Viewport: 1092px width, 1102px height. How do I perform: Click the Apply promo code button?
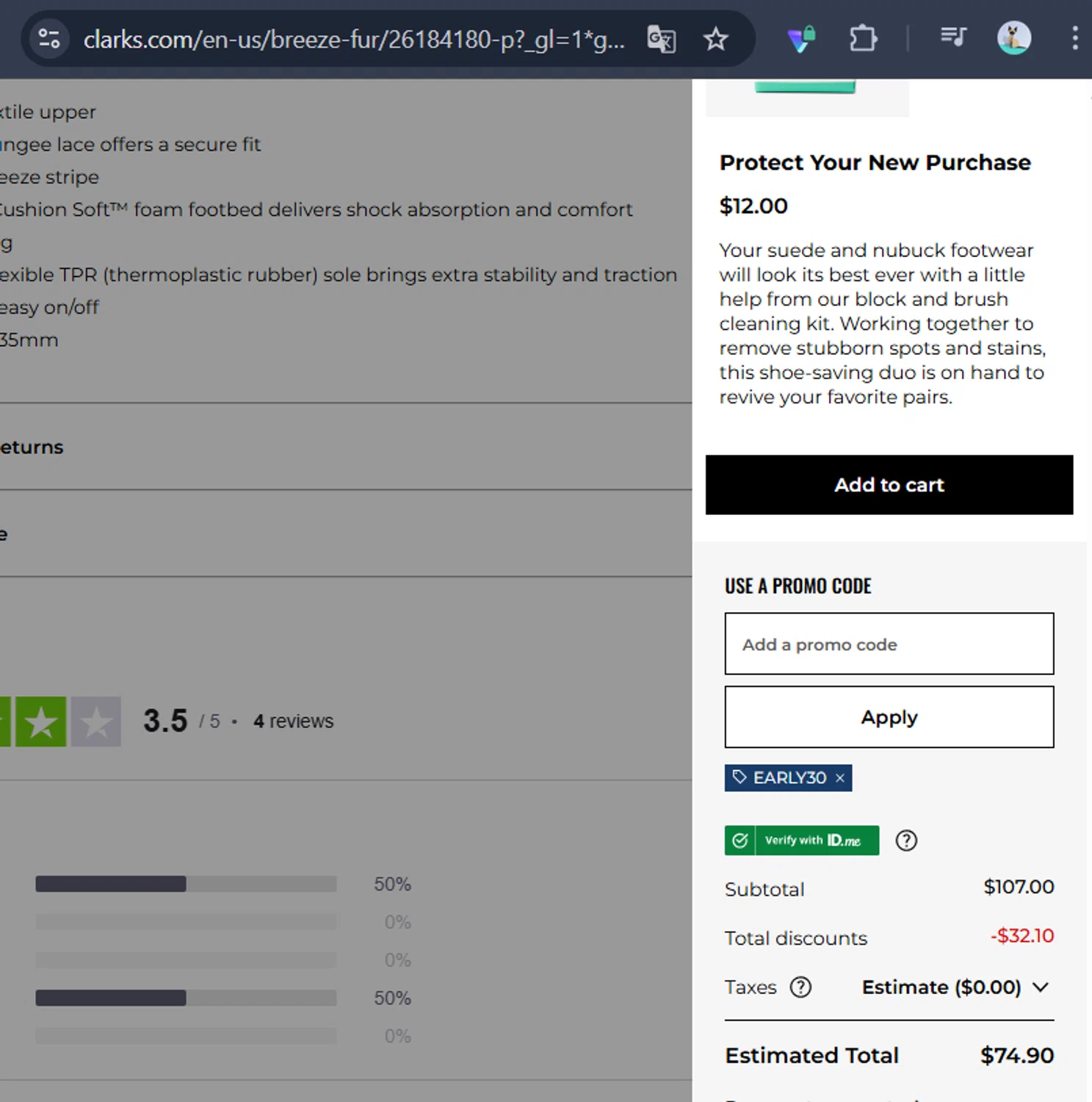pyautogui.click(x=889, y=717)
